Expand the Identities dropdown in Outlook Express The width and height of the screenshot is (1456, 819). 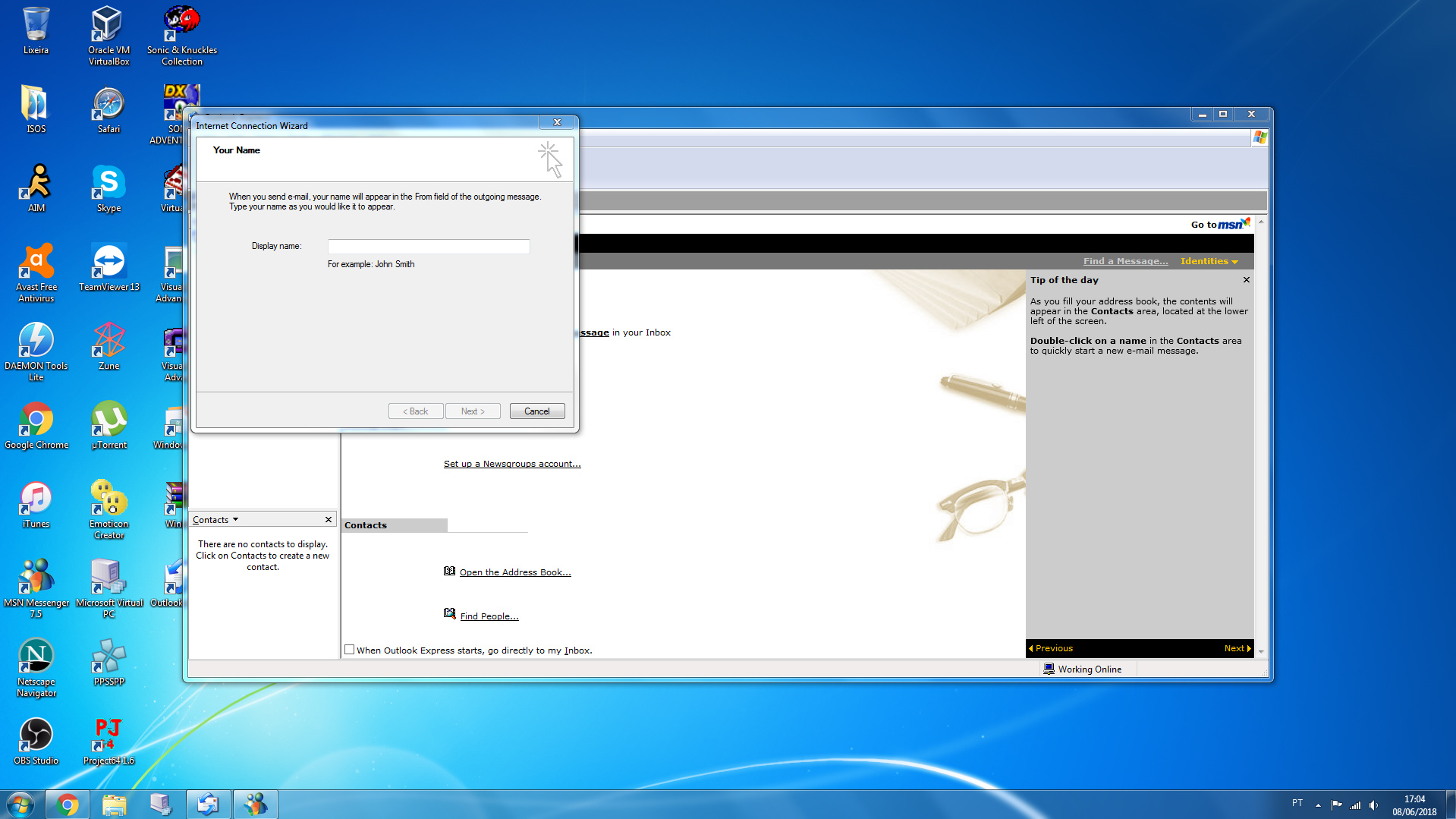point(1209,261)
